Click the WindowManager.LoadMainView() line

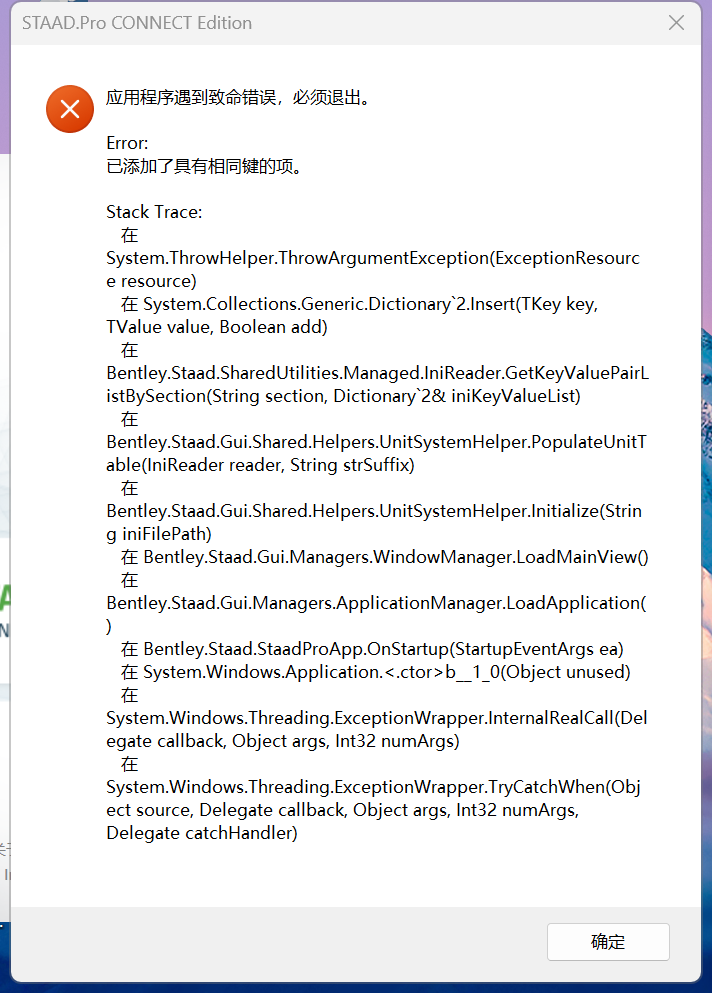(x=385, y=557)
